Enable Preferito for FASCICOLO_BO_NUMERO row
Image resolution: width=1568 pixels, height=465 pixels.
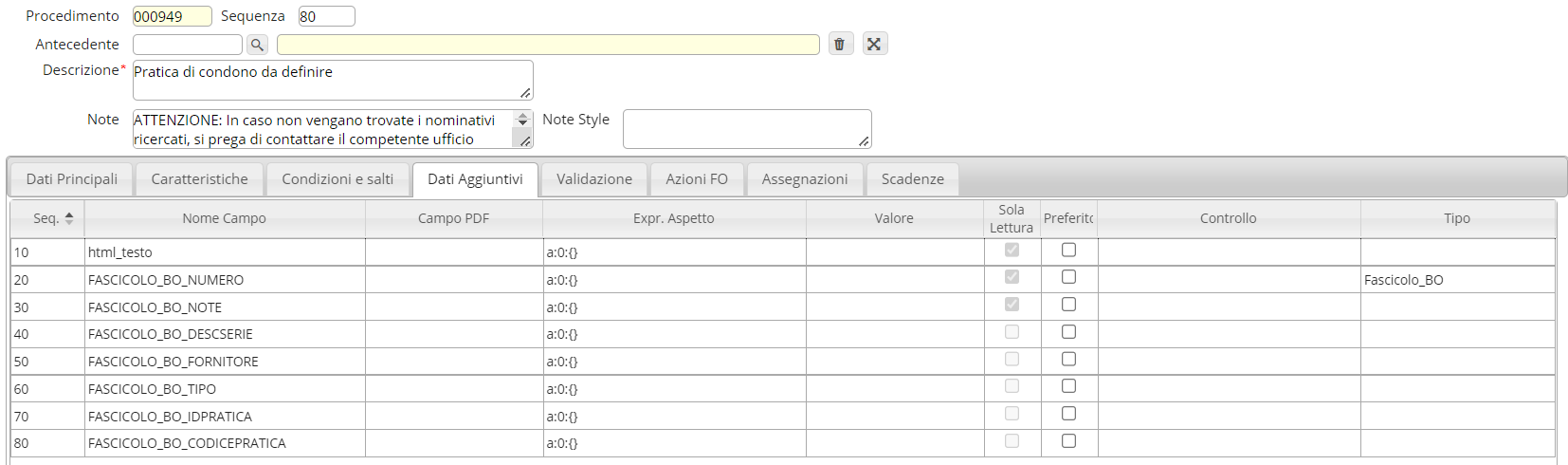click(x=1068, y=277)
